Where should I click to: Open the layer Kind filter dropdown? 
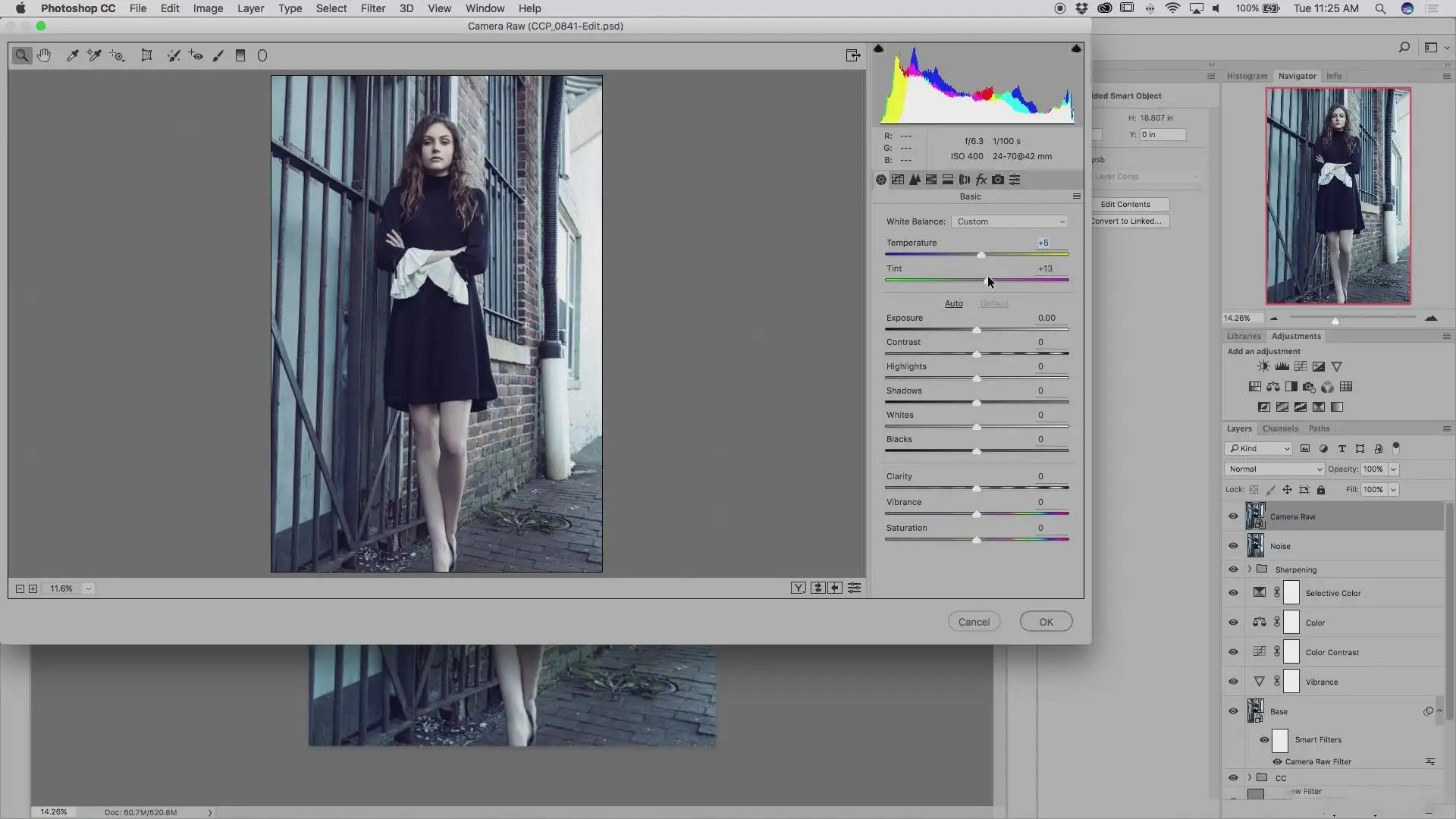(x=1259, y=449)
